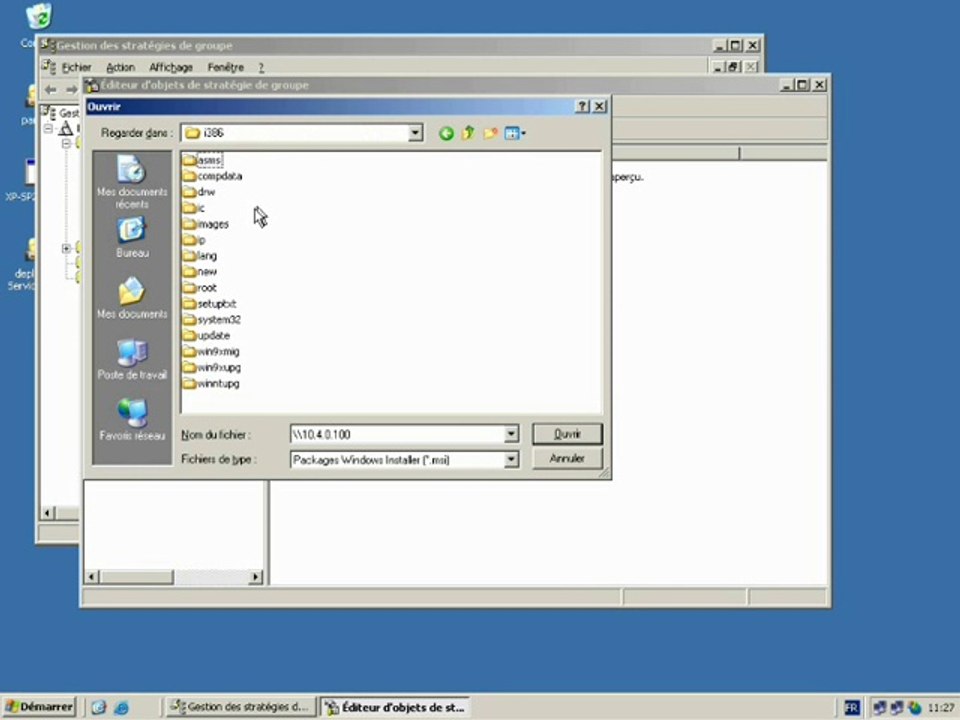Click in the Nom du fichier field
The width and height of the screenshot is (960, 720).
(x=397, y=434)
